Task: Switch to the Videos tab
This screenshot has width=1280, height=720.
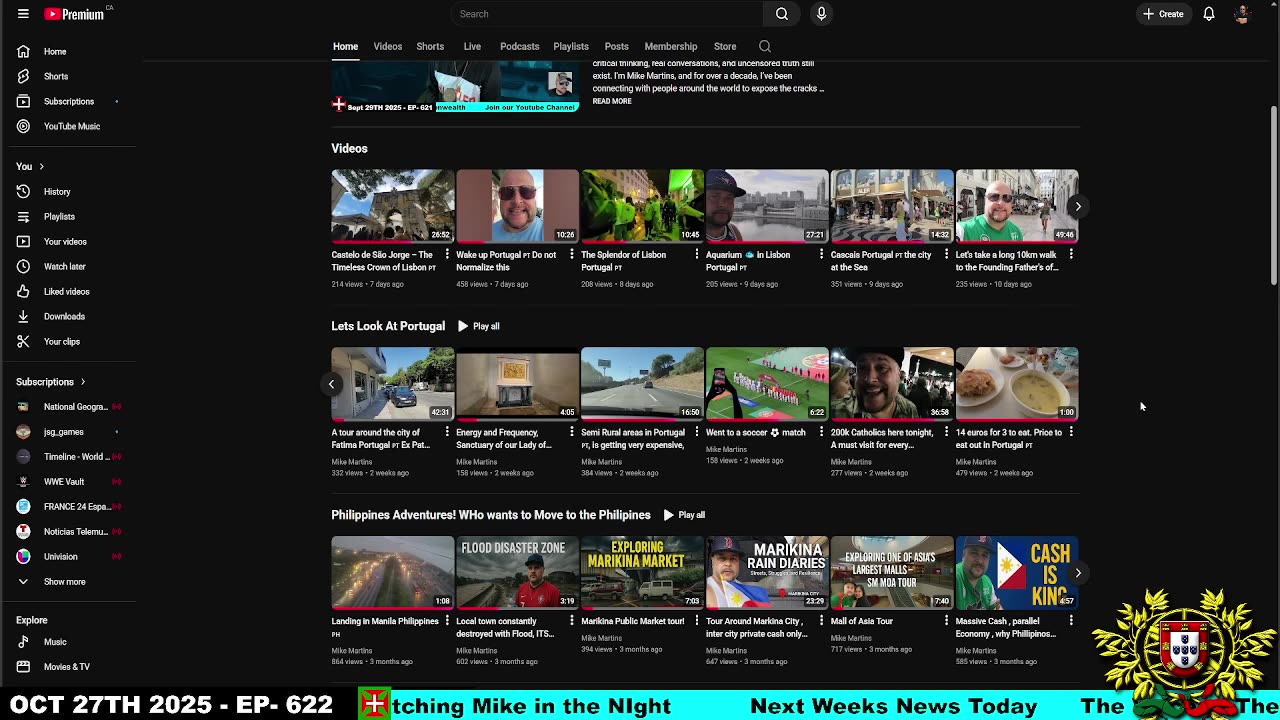Action: (x=388, y=46)
